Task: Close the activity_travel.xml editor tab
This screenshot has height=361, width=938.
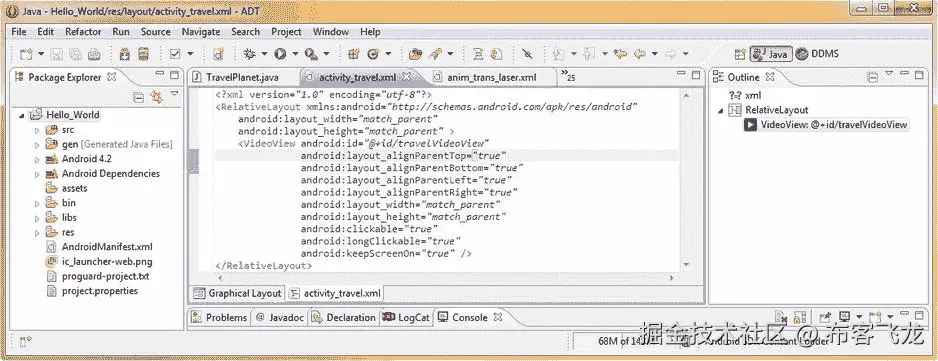Action: pos(406,77)
